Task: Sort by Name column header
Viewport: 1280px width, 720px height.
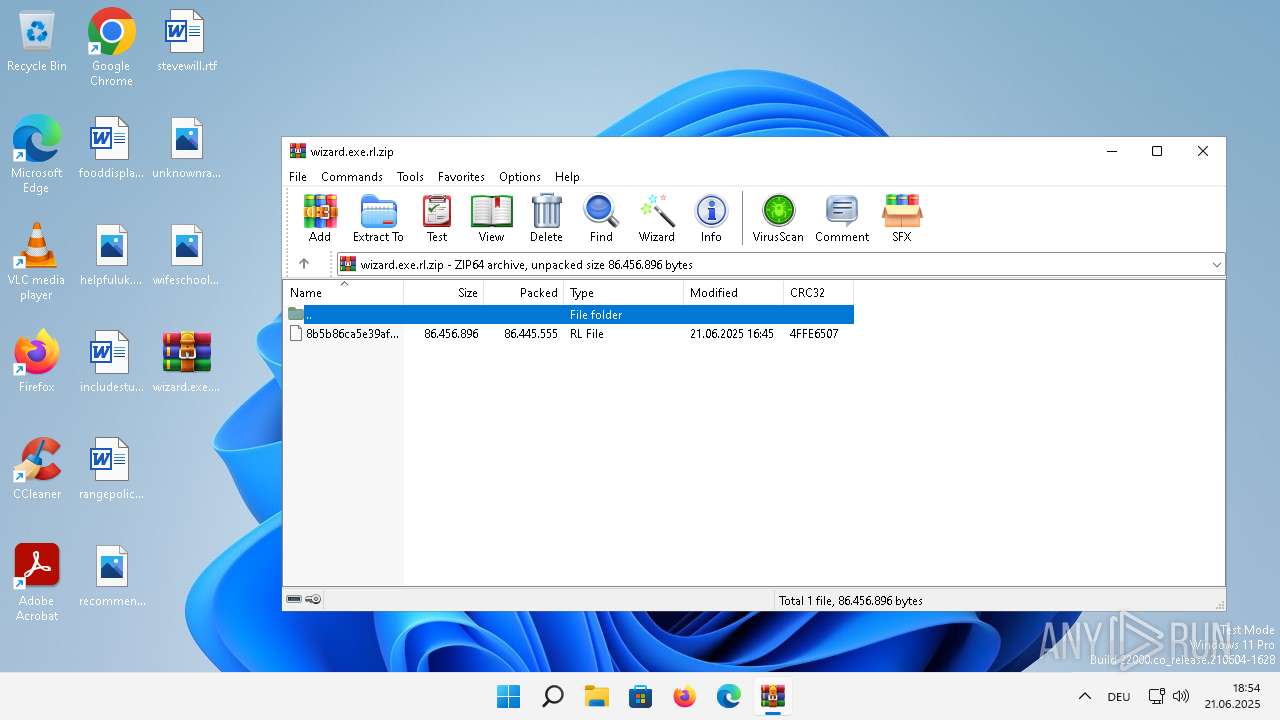Action: (344, 293)
